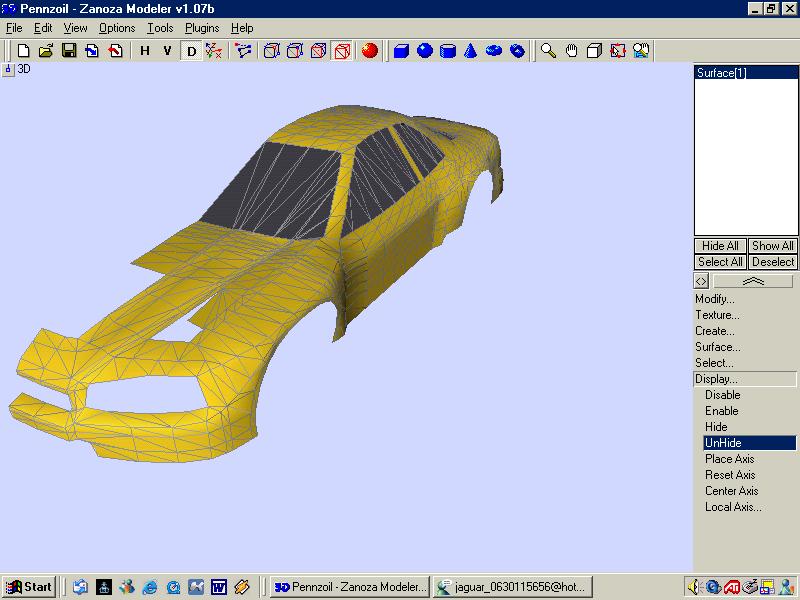Click the red ball render icon
This screenshot has height=600, width=800.
[x=369, y=50]
